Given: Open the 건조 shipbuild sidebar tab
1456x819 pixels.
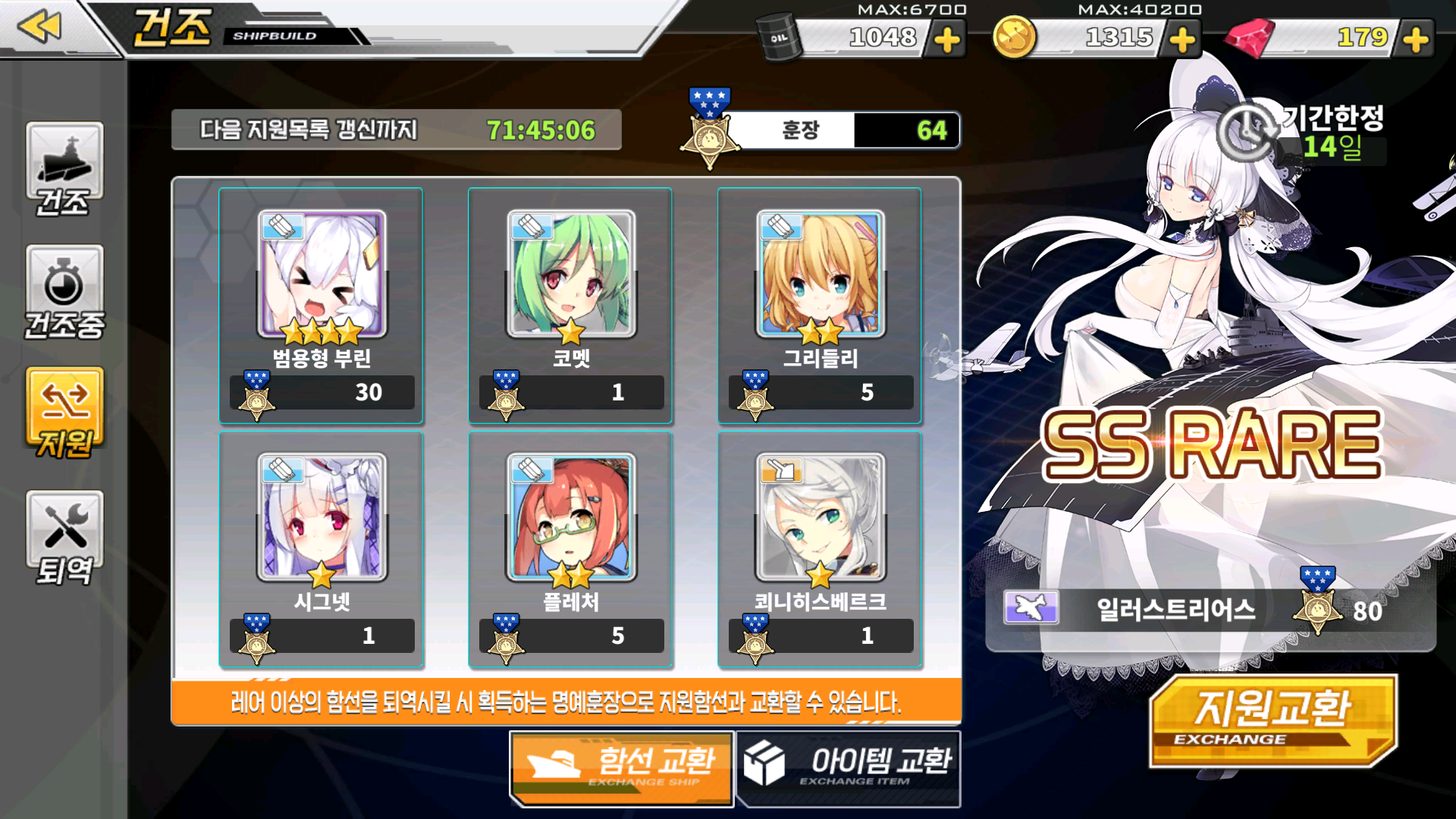Looking at the screenshot, I should point(64,169).
